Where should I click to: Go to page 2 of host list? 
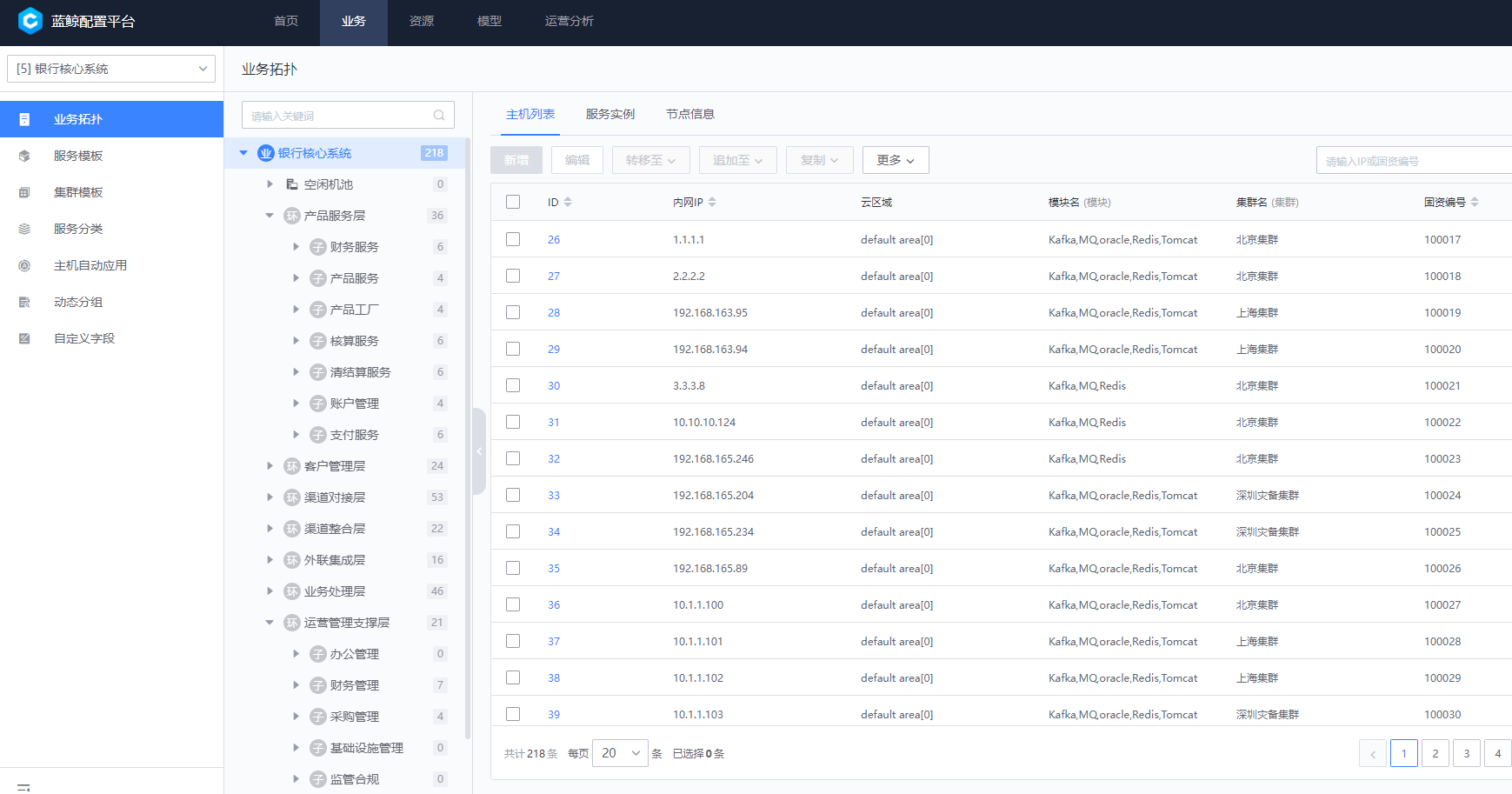1435,753
